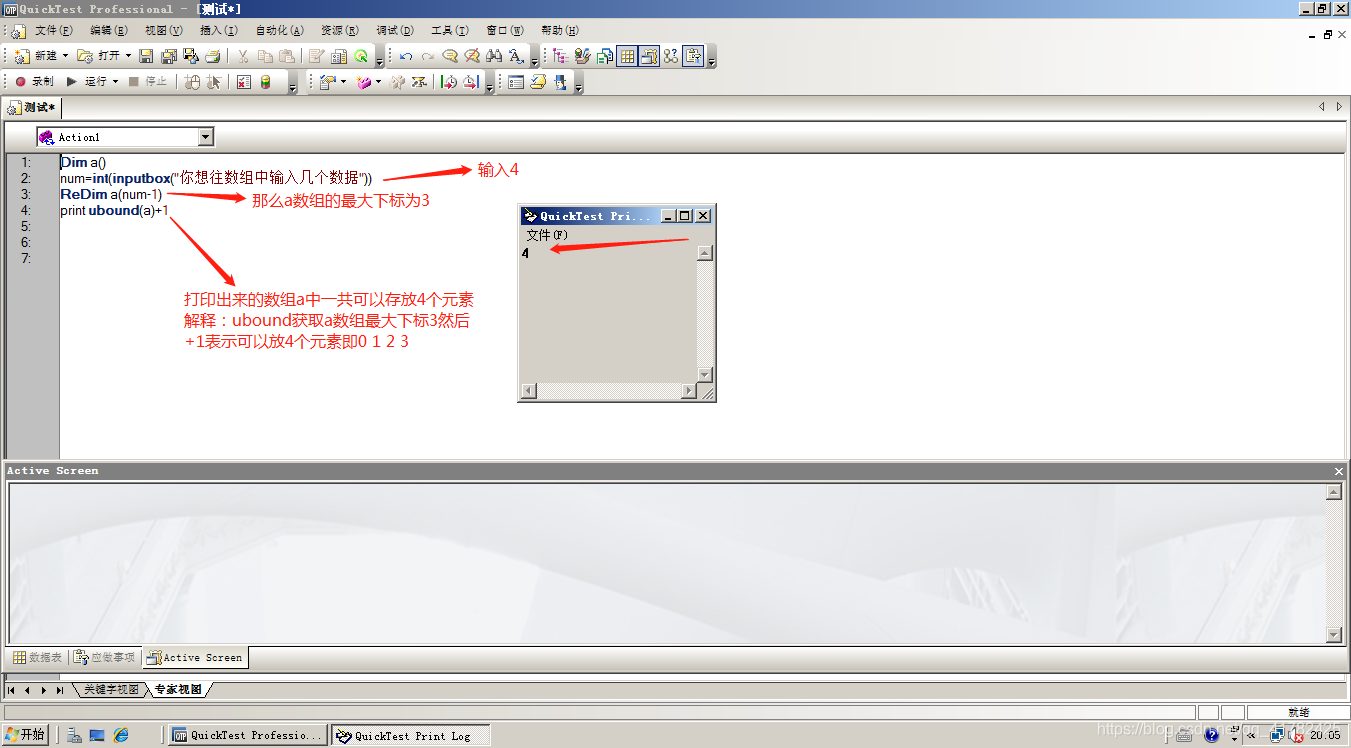Select the 测试* document tab

pos(32,107)
